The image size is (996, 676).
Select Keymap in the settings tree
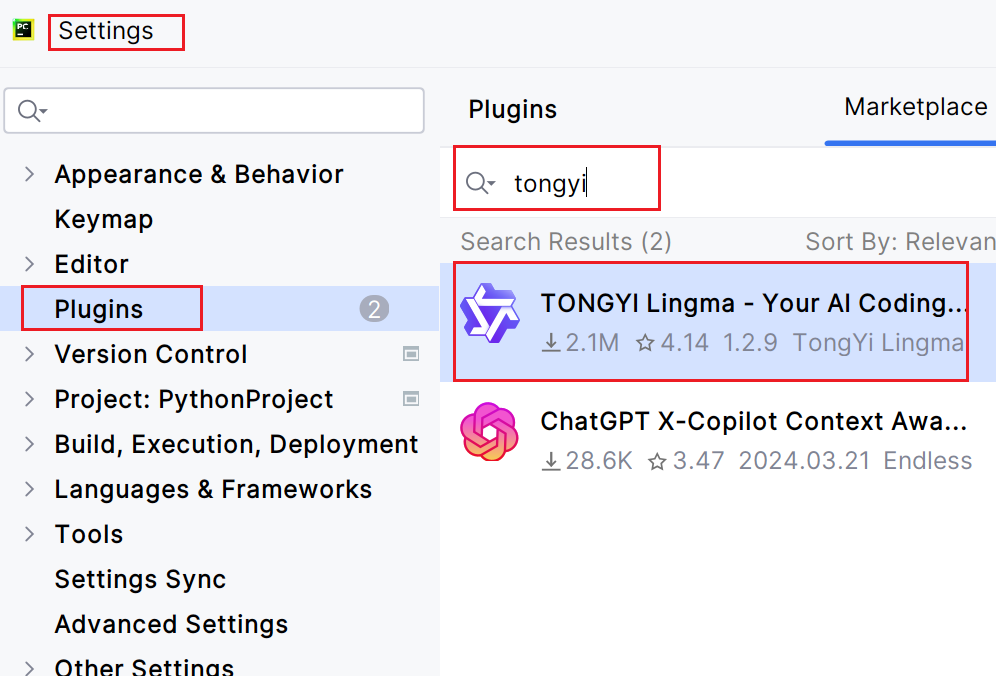tap(104, 219)
